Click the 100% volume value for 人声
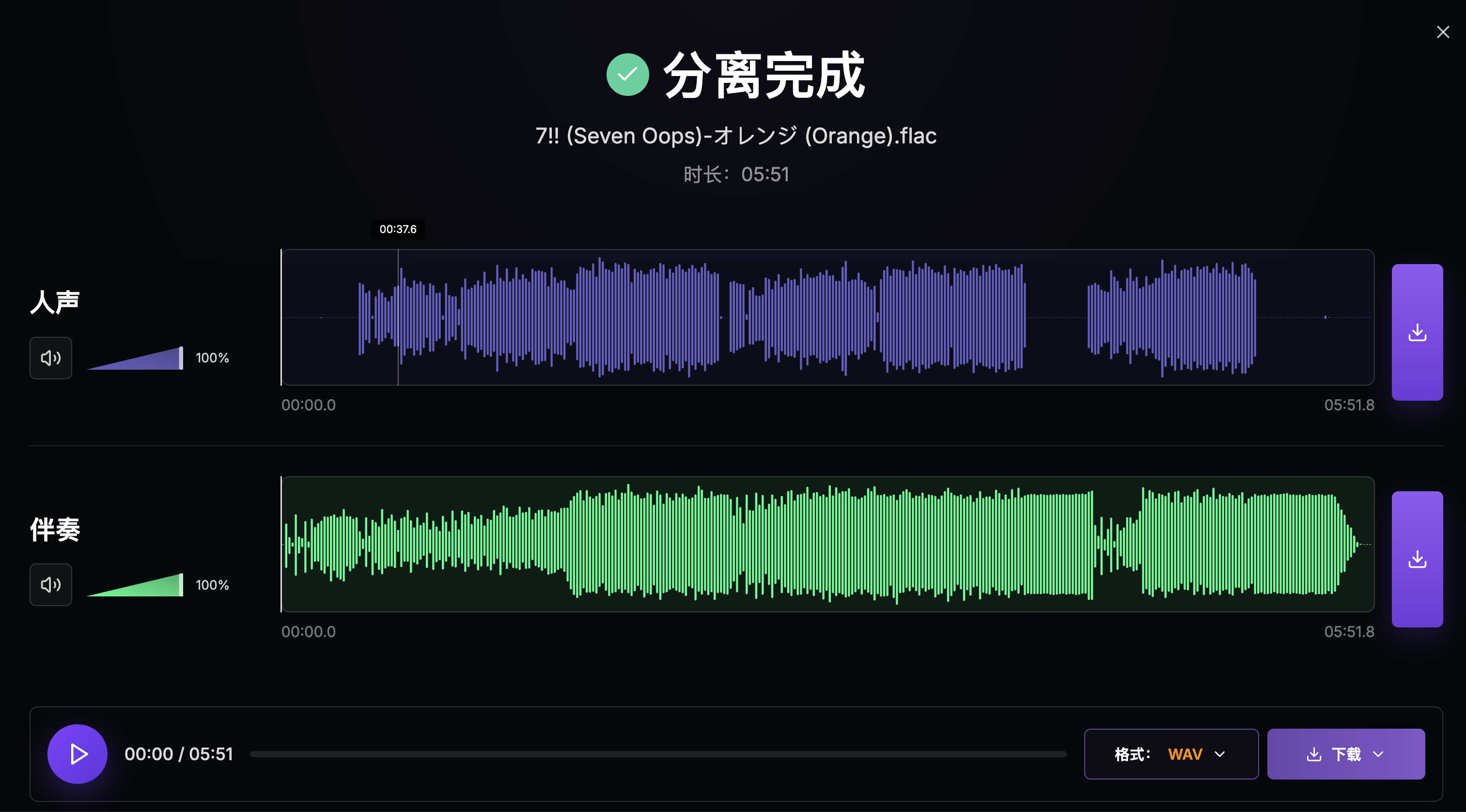This screenshot has height=812, width=1466. (212, 358)
